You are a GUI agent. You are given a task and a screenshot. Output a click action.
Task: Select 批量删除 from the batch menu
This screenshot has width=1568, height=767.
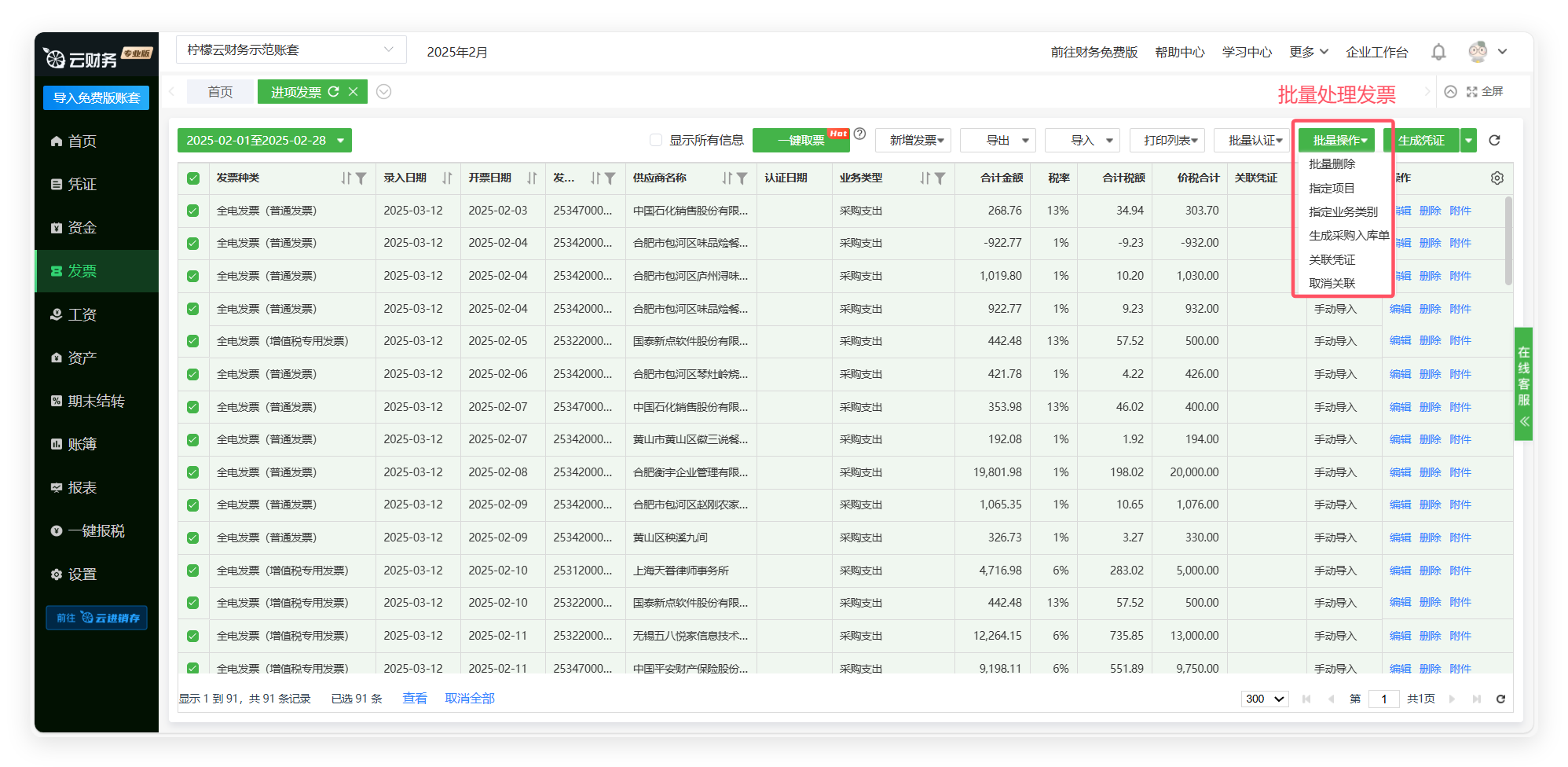click(1332, 164)
